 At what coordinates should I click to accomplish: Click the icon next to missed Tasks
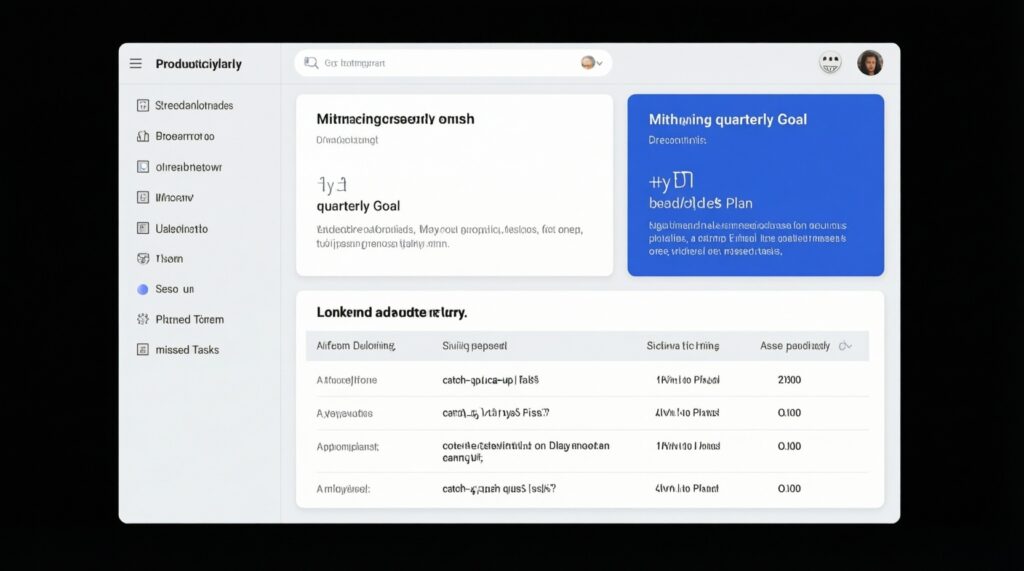click(142, 350)
